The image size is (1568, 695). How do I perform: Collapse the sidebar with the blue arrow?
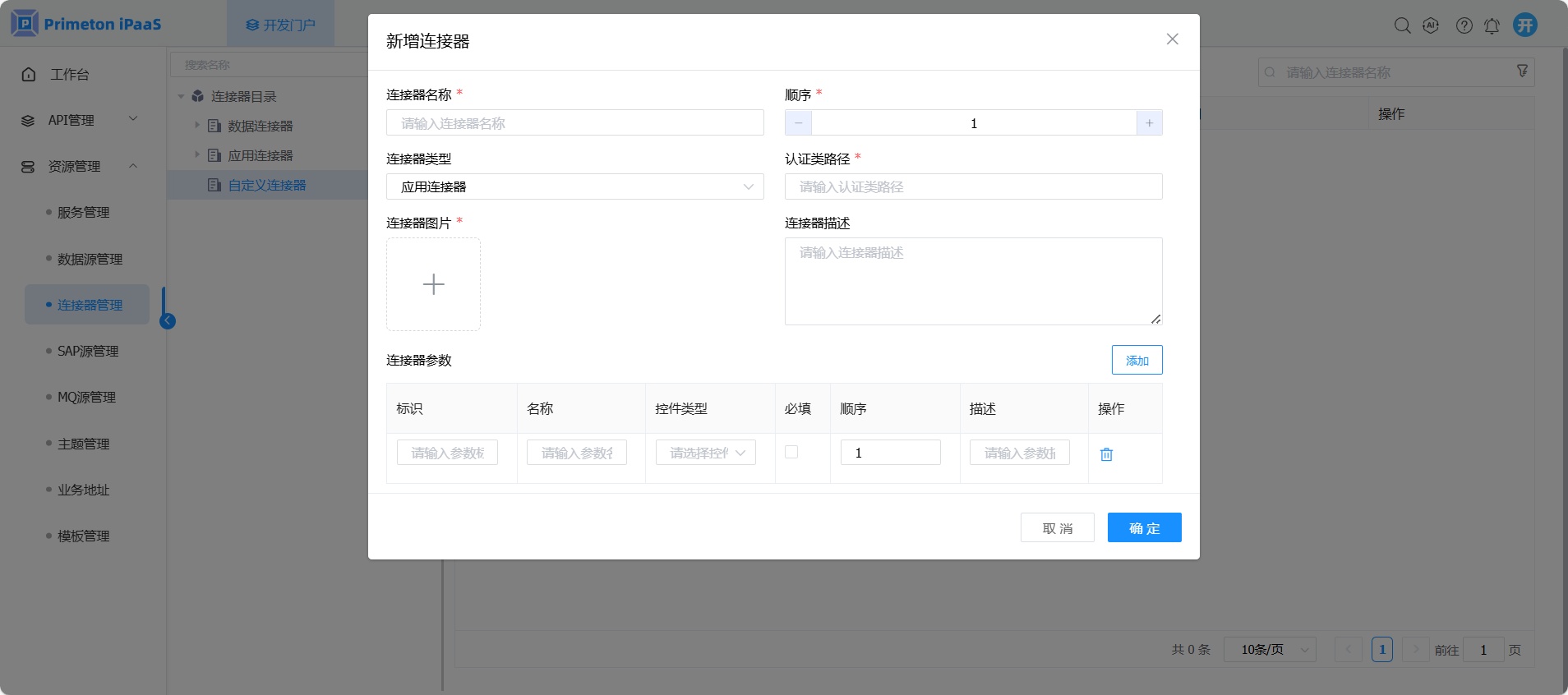(x=168, y=321)
